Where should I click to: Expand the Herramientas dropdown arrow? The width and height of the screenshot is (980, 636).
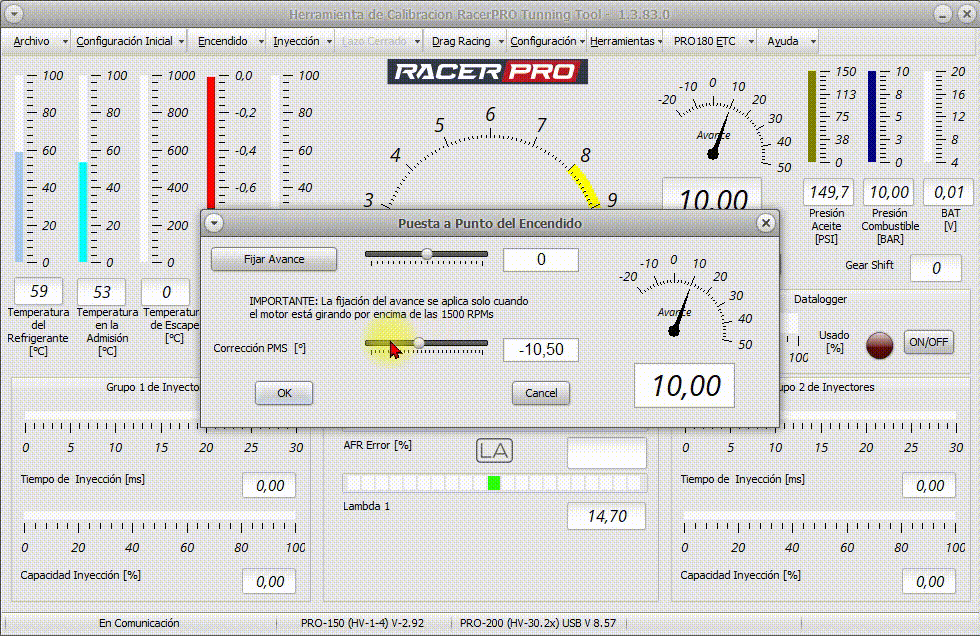click(660, 42)
